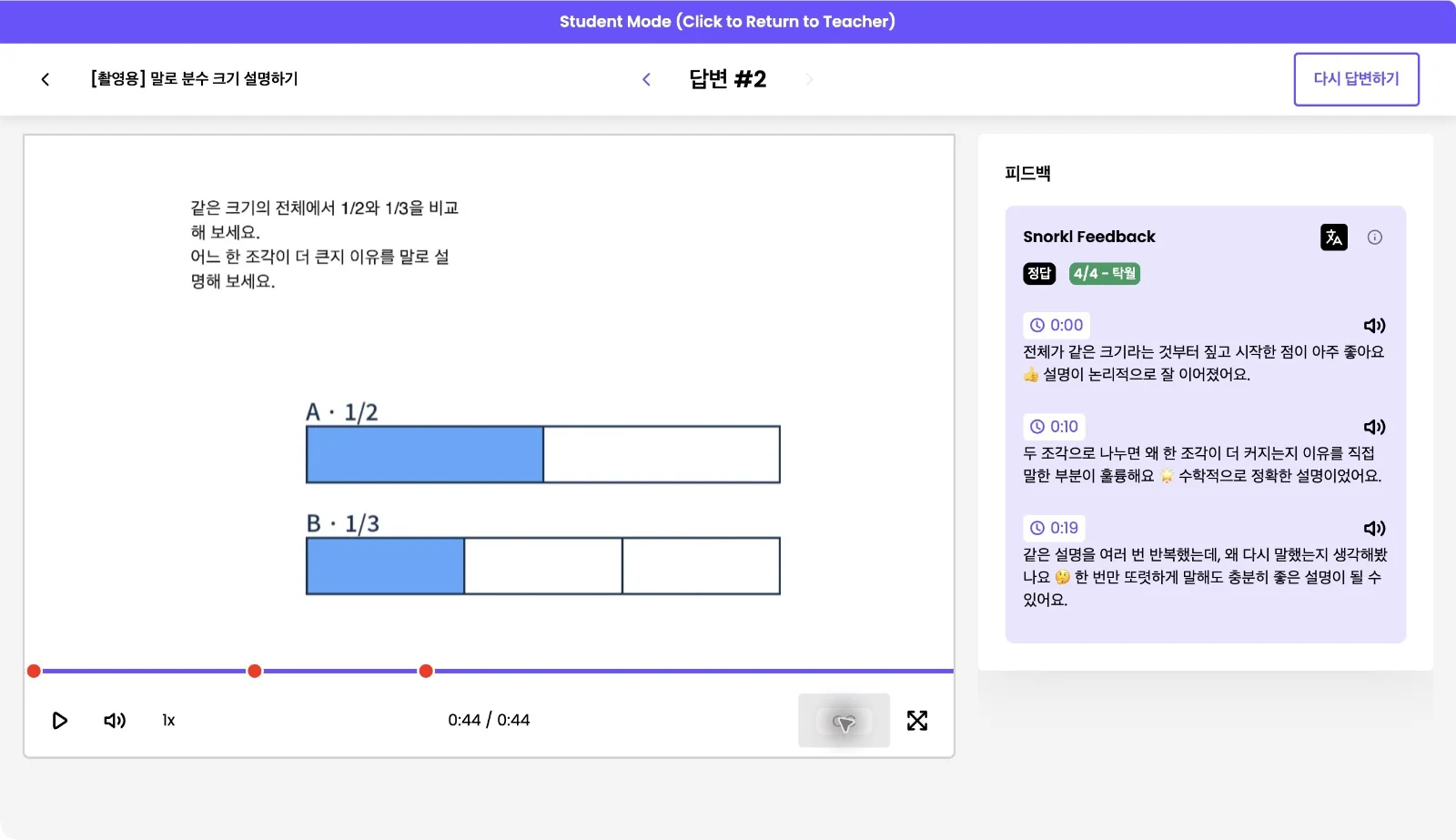Jump to the 0:19 feedback timestamp
Viewport: 1456px width, 840px height.
point(1054,528)
